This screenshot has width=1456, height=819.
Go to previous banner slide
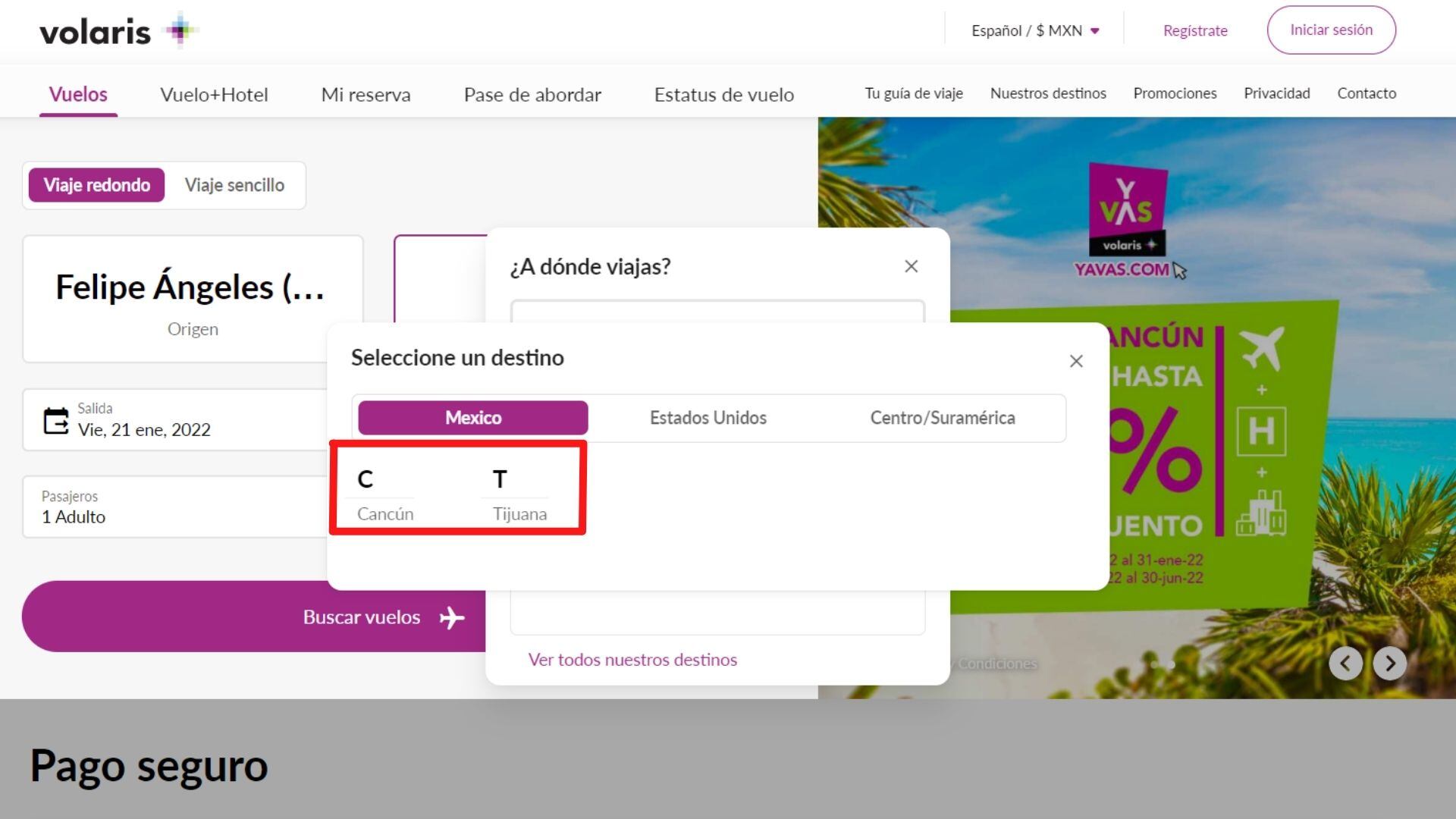click(x=1345, y=664)
